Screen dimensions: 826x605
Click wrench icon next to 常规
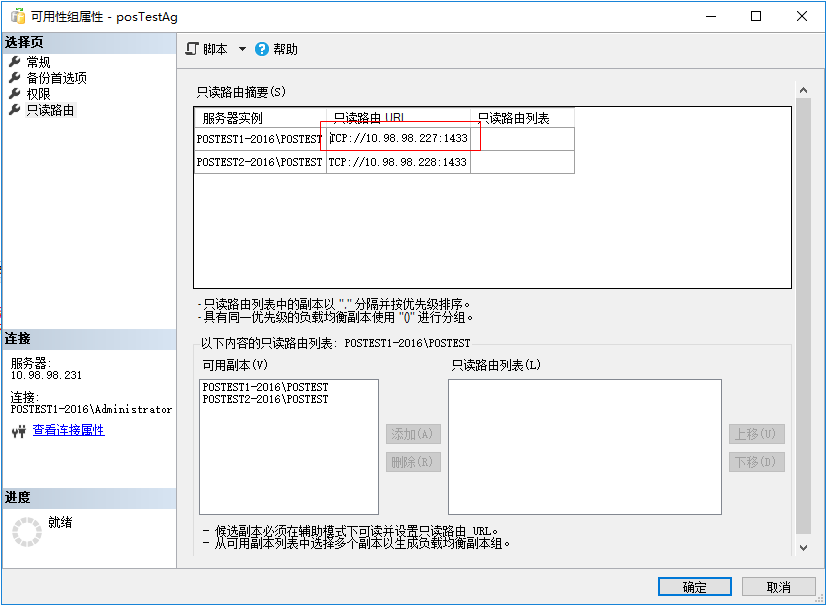[15, 62]
